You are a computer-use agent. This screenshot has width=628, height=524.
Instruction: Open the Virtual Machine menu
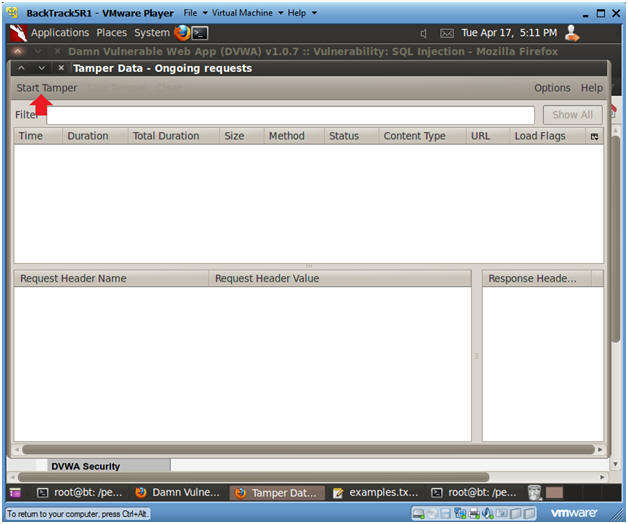tap(247, 13)
